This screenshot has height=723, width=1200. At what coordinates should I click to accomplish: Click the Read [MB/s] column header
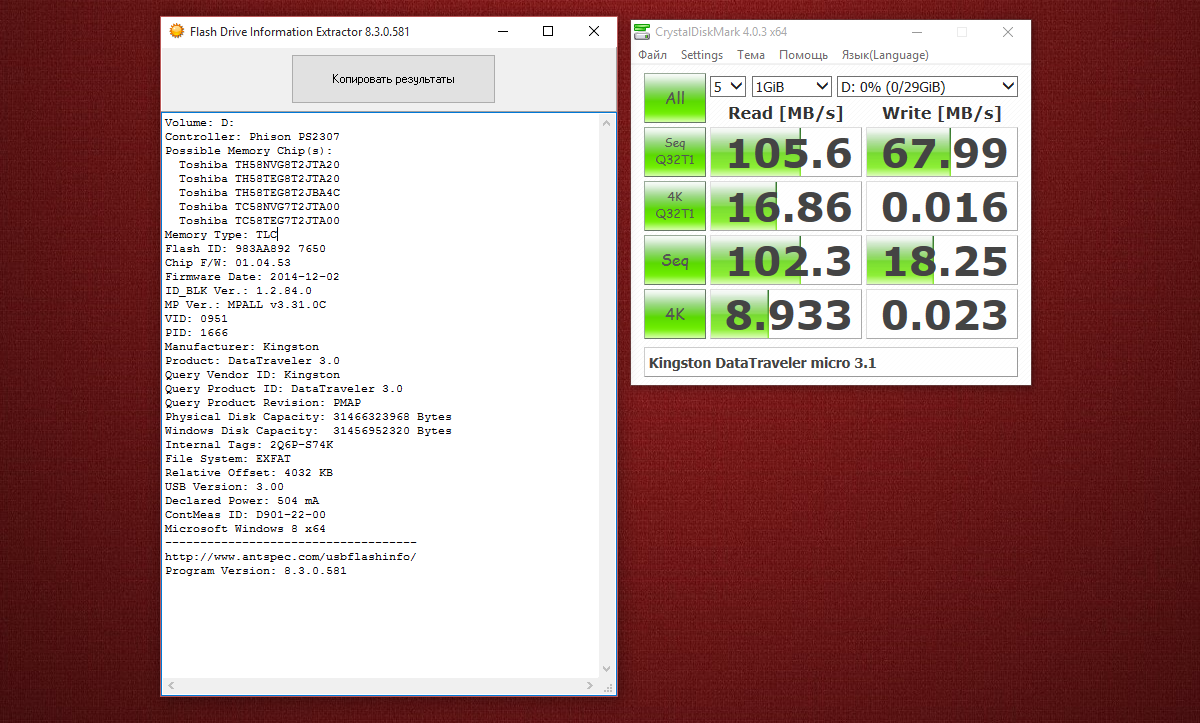click(x=785, y=113)
